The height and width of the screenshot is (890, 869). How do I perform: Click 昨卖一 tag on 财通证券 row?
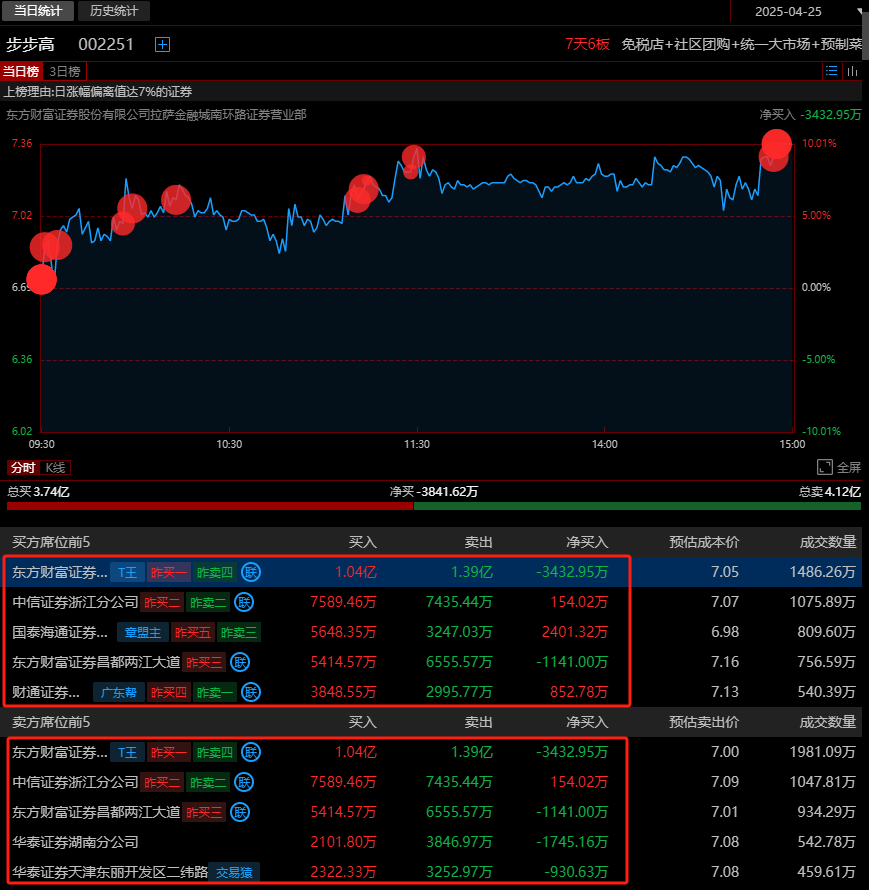[x=215, y=692]
